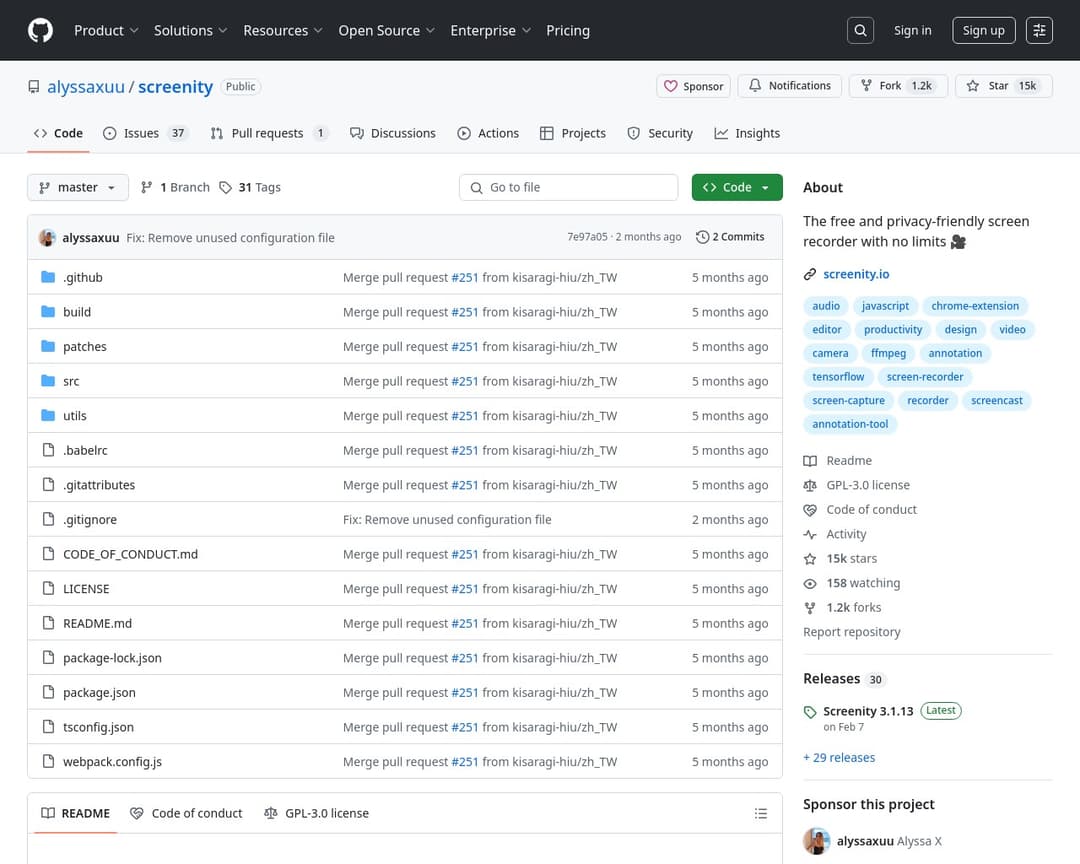Click the .github folder icon
Viewport: 1080px width, 864px height.
[48, 277]
